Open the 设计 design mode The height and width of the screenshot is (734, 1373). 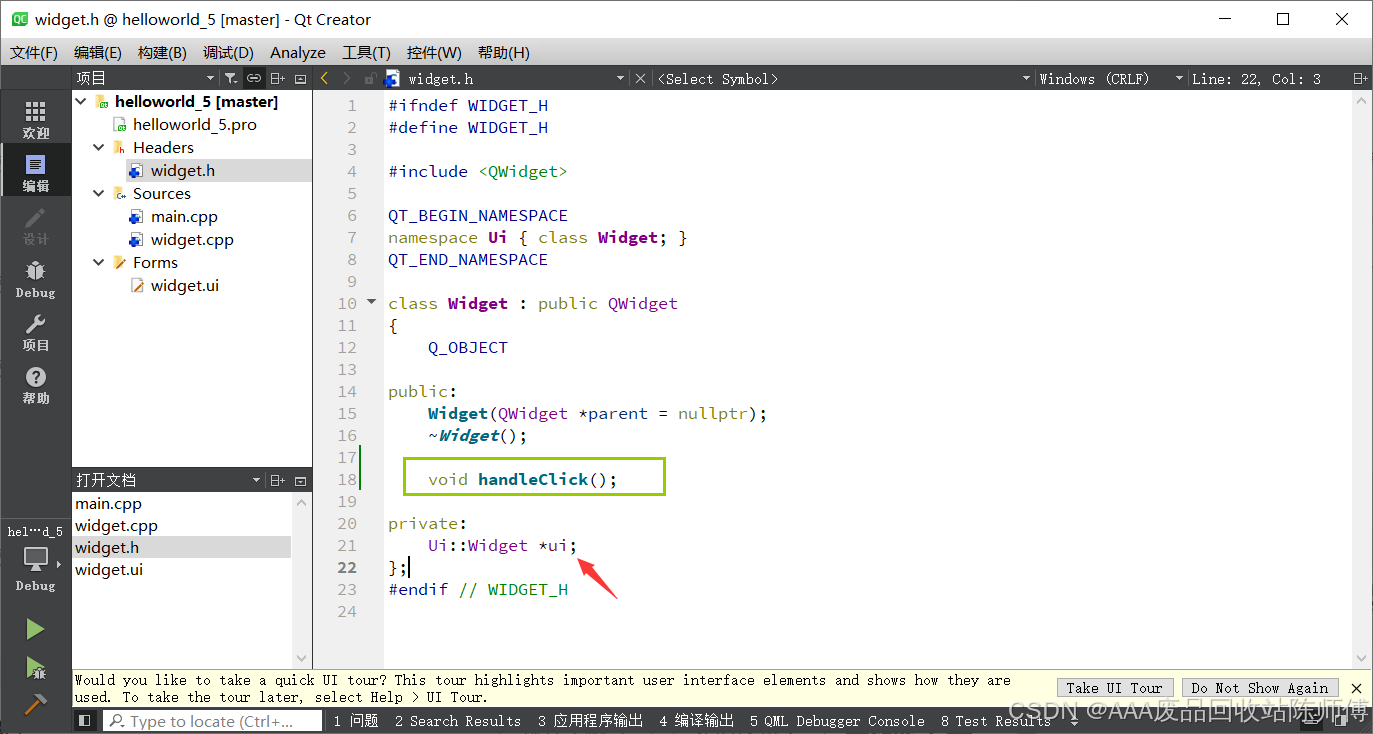(35, 226)
